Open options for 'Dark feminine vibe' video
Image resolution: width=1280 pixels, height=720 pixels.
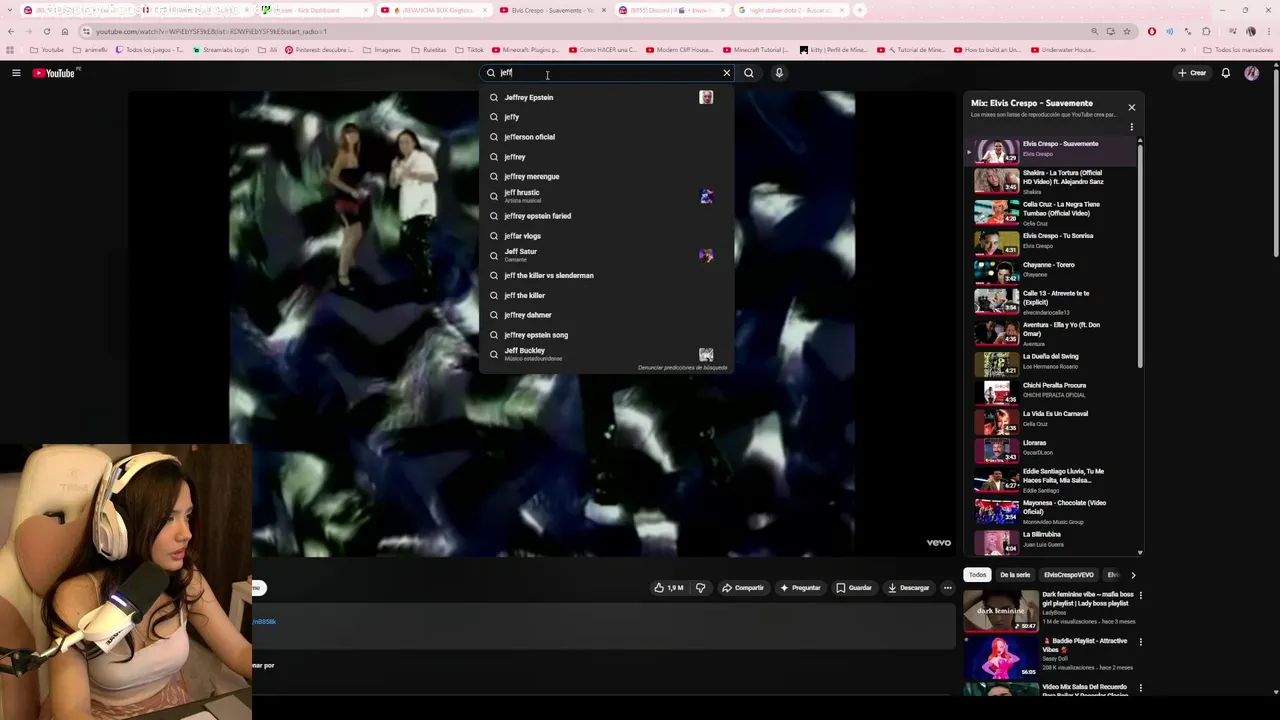[1141, 596]
